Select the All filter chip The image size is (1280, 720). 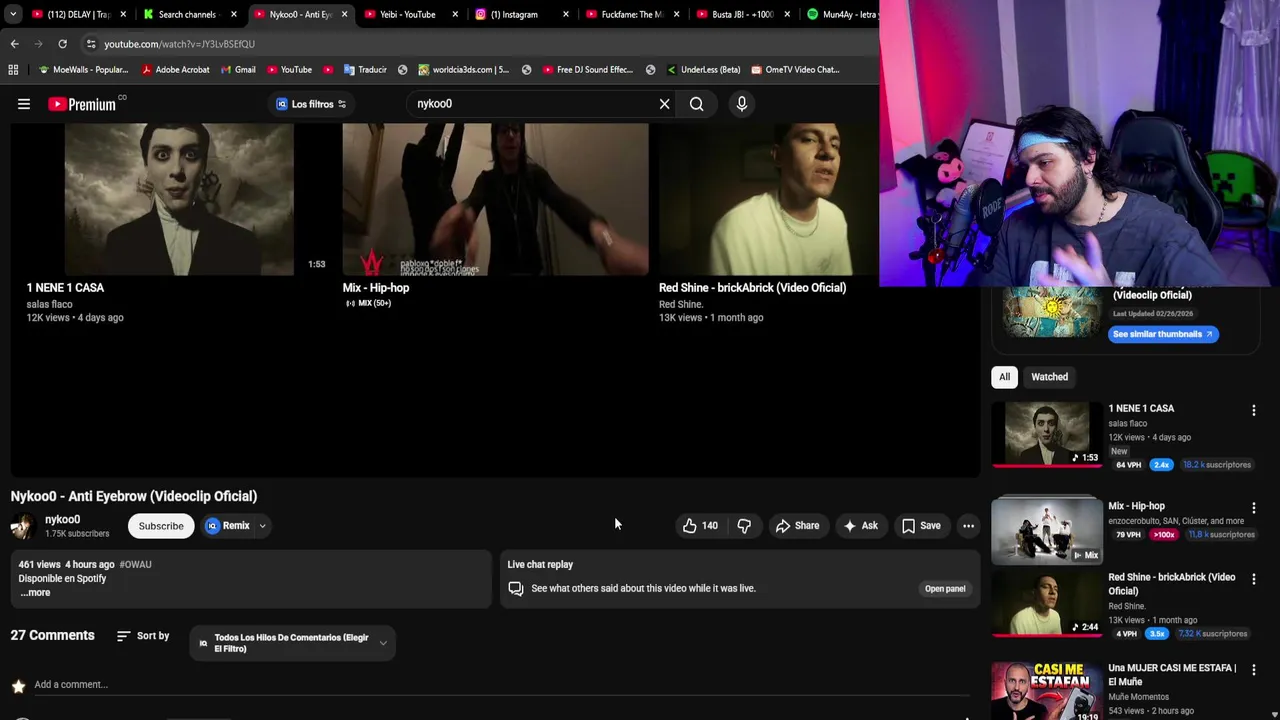point(1004,377)
